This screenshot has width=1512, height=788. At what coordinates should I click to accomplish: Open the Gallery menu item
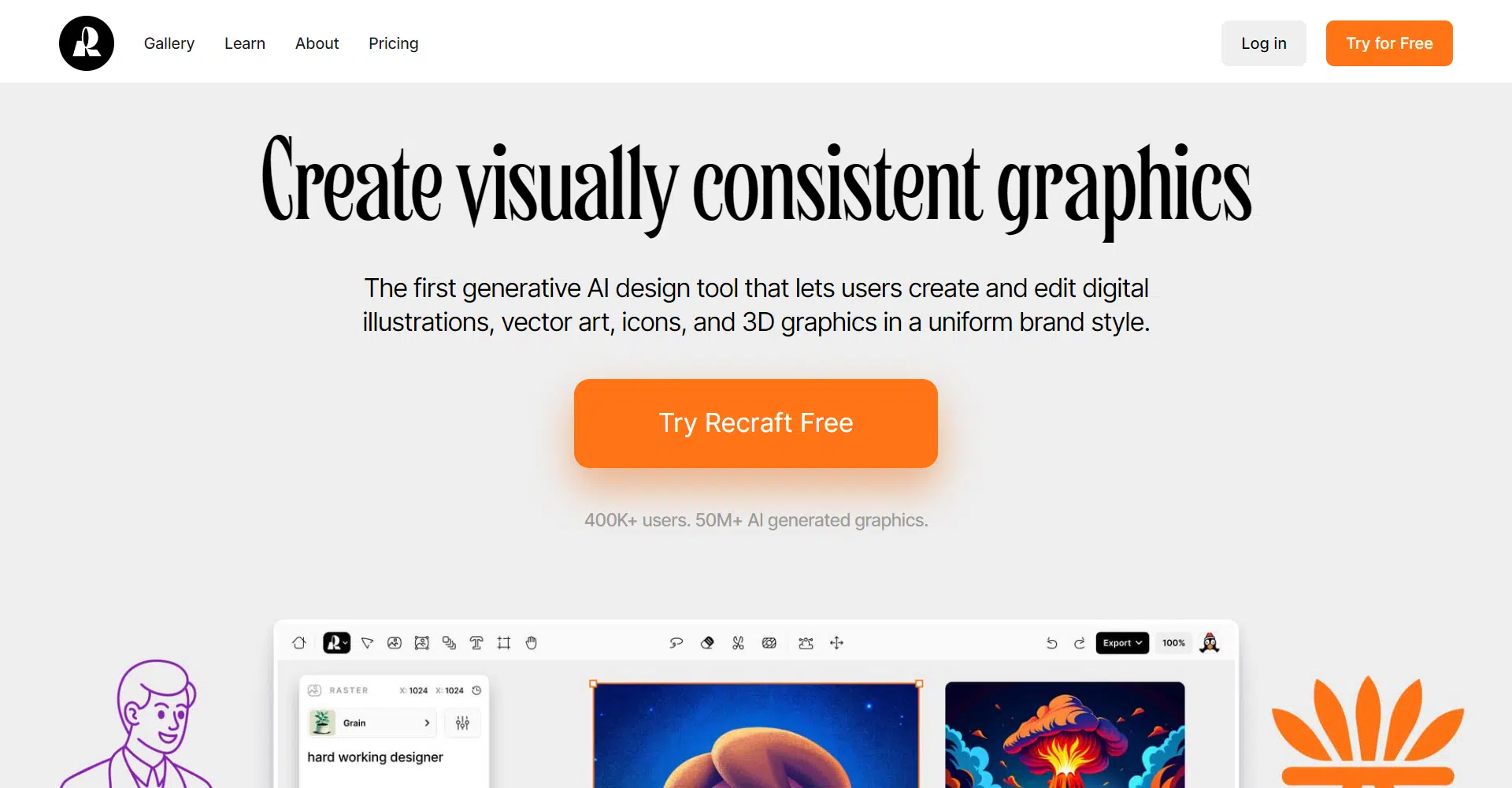click(169, 43)
